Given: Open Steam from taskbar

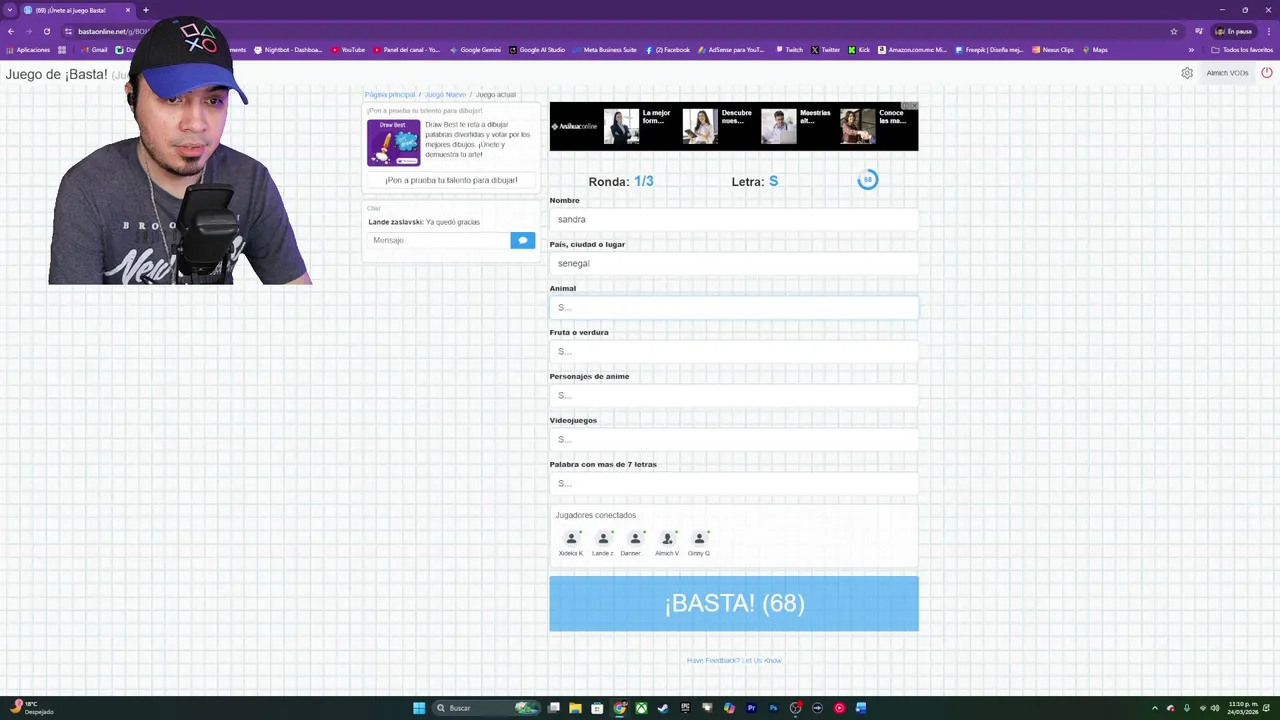Looking at the screenshot, I should [663, 708].
